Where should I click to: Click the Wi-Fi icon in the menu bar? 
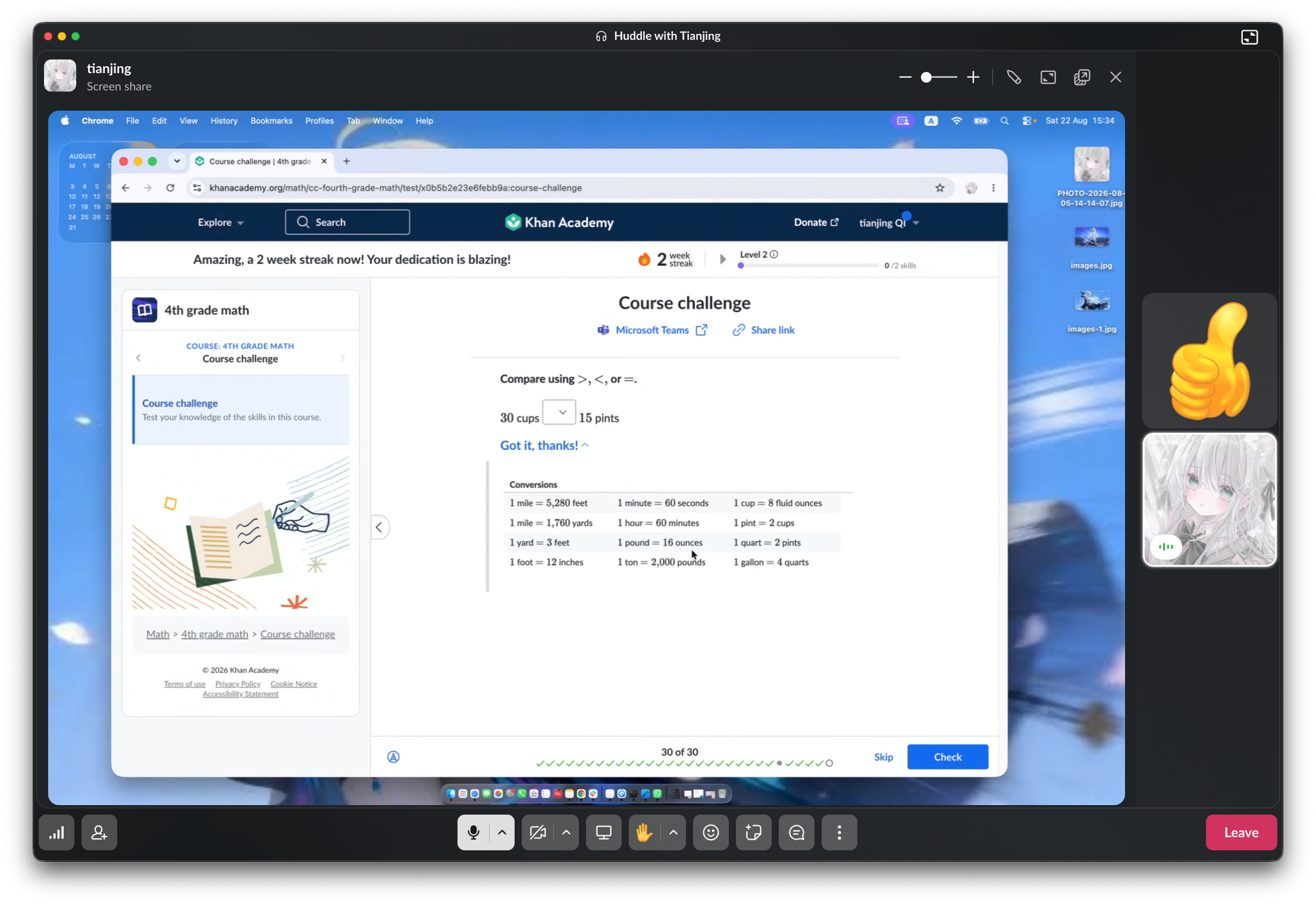(x=957, y=121)
